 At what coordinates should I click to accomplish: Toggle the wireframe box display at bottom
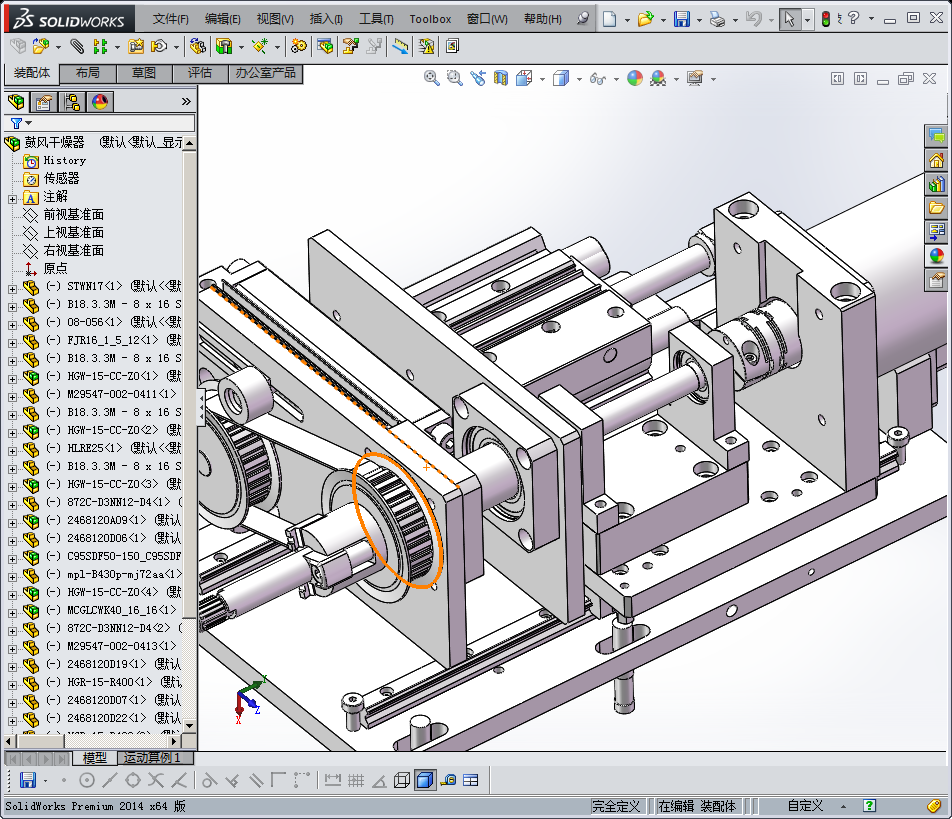pos(401,780)
